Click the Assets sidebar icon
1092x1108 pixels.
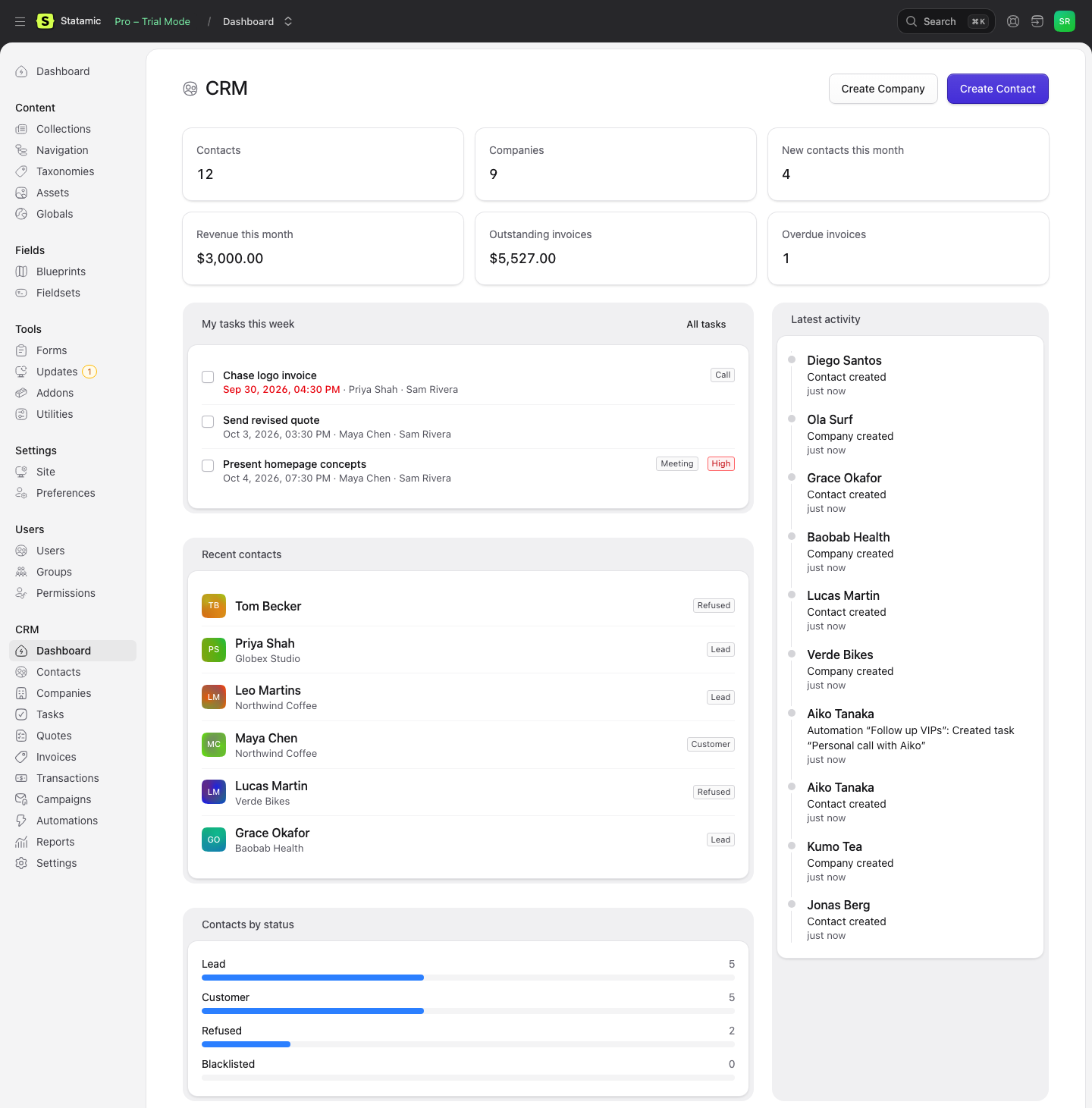[x=21, y=193]
